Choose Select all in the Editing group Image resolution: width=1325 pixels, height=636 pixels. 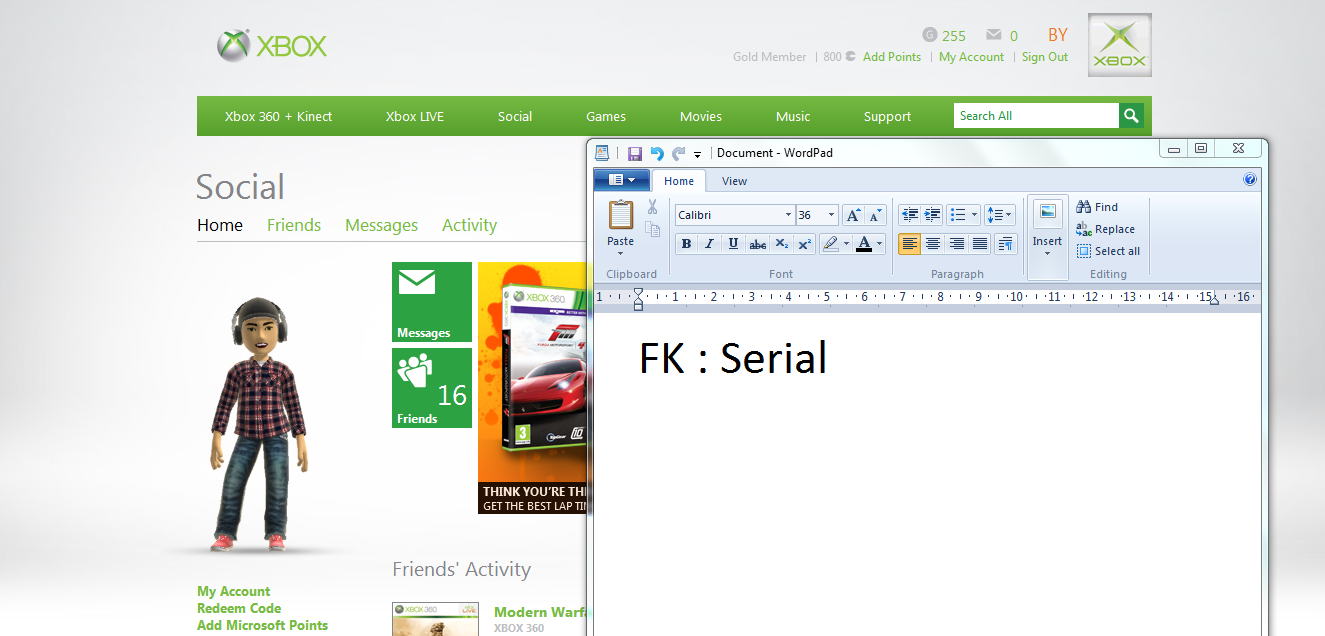pyautogui.click(x=1108, y=251)
